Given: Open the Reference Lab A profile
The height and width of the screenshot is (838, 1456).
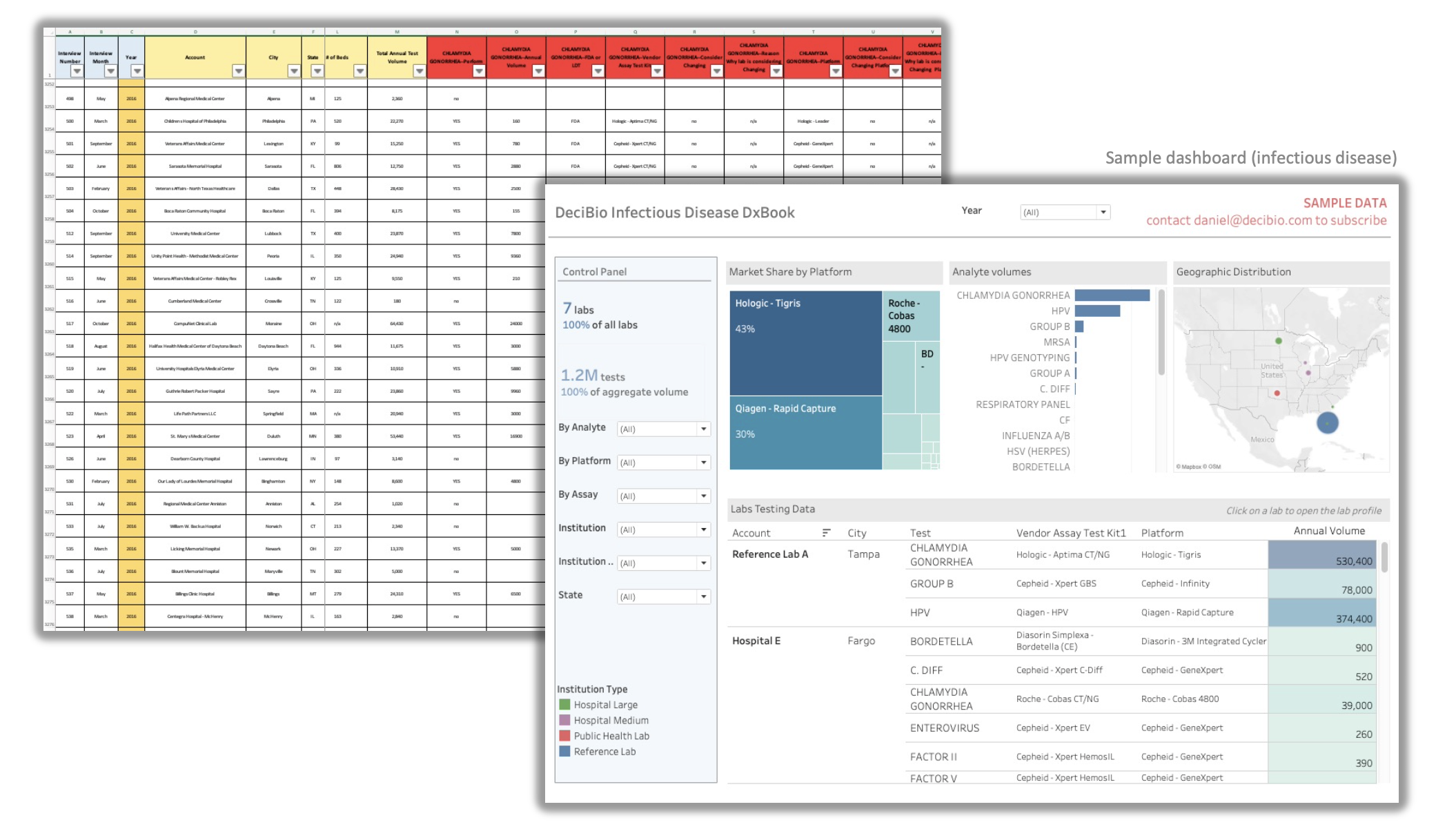Looking at the screenshot, I should click(x=769, y=554).
